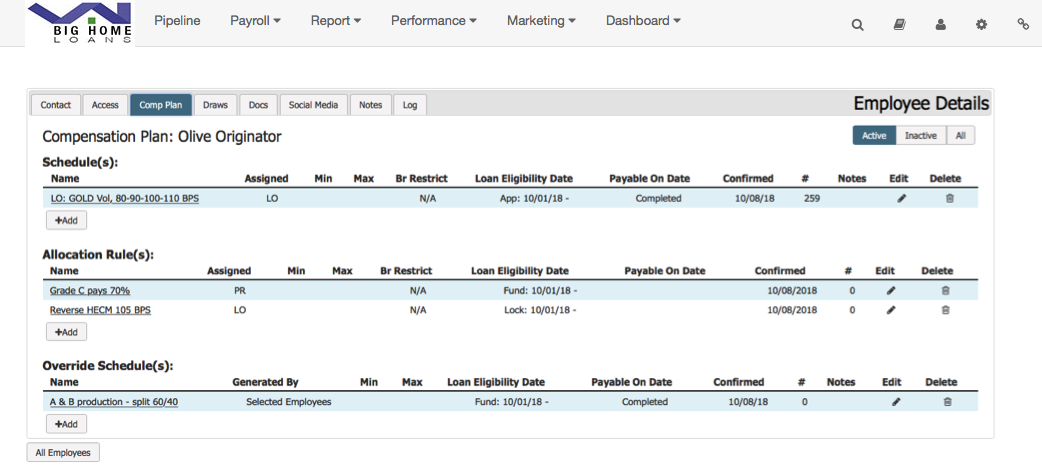Show All compensation items
1042x474 pixels.
pyautogui.click(x=960, y=136)
